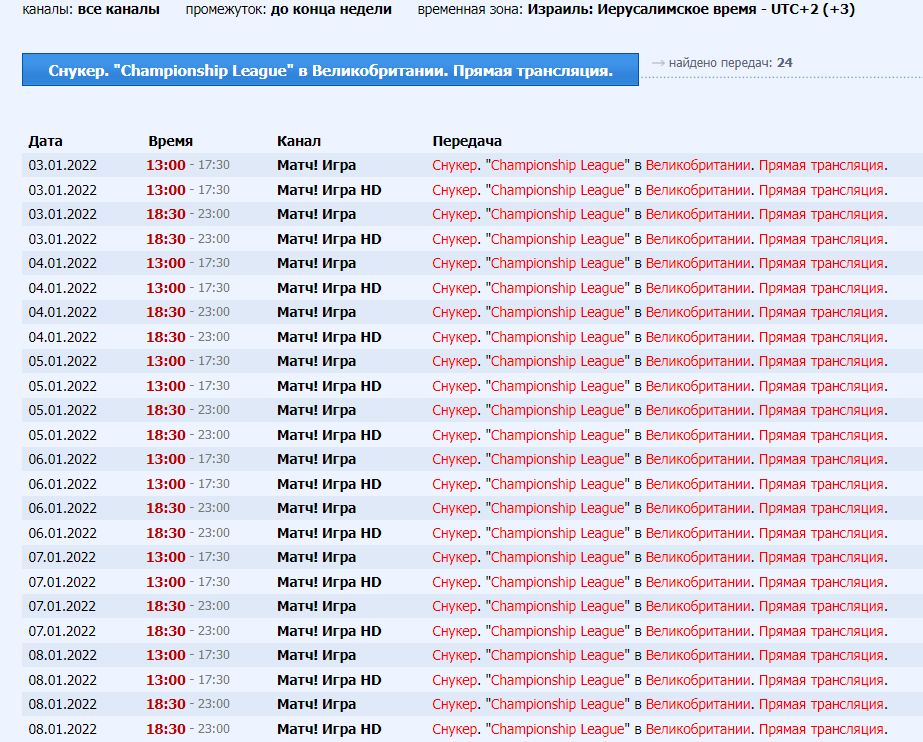Click the date in the first 04.01.2022 row

pos(62,263)
